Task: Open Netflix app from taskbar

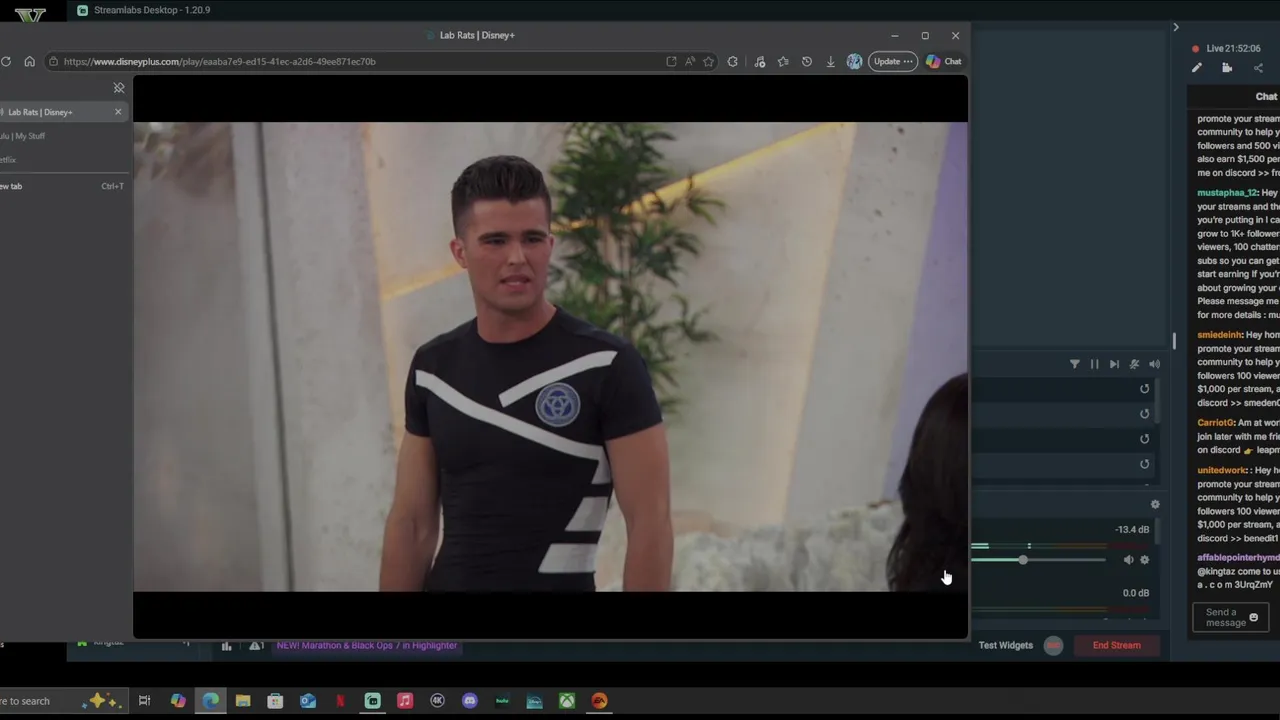Action: coord(340,701)
